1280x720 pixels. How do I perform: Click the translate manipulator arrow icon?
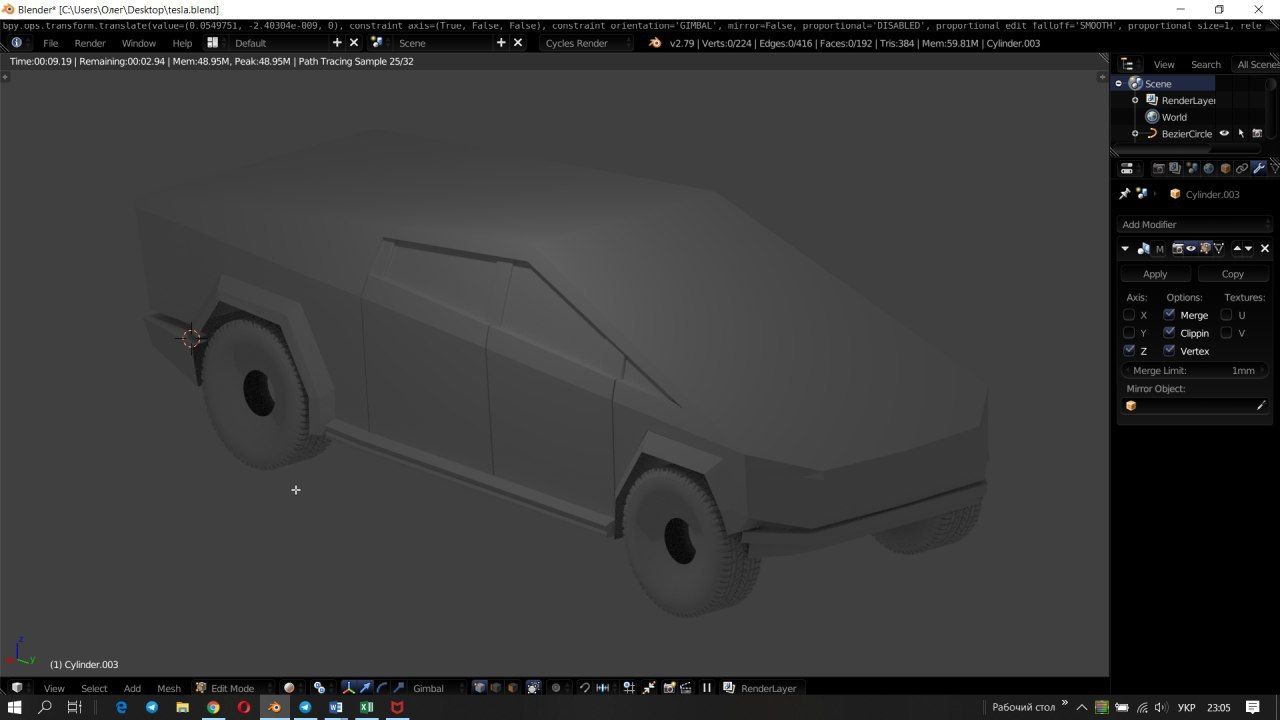click(365, 688)
